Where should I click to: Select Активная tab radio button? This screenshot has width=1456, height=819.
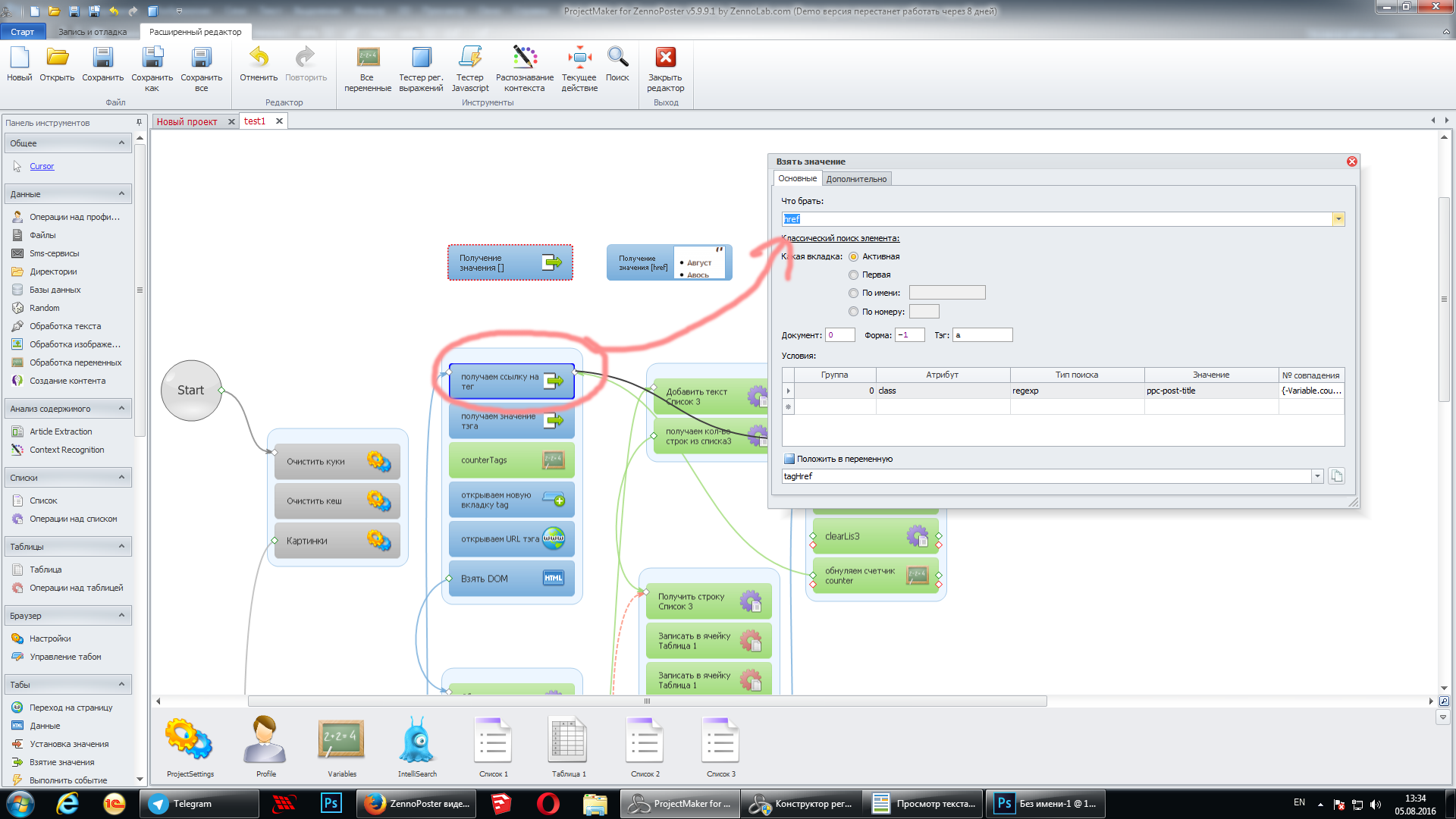click(853, 257)
